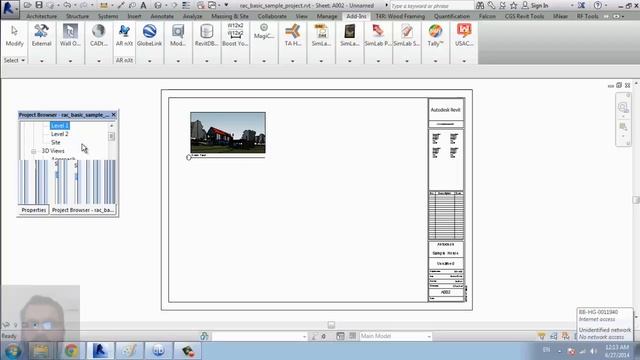Screen dimensions: 640x360
Task: Select Site view in Project Browser
Action: coord(56,142)
